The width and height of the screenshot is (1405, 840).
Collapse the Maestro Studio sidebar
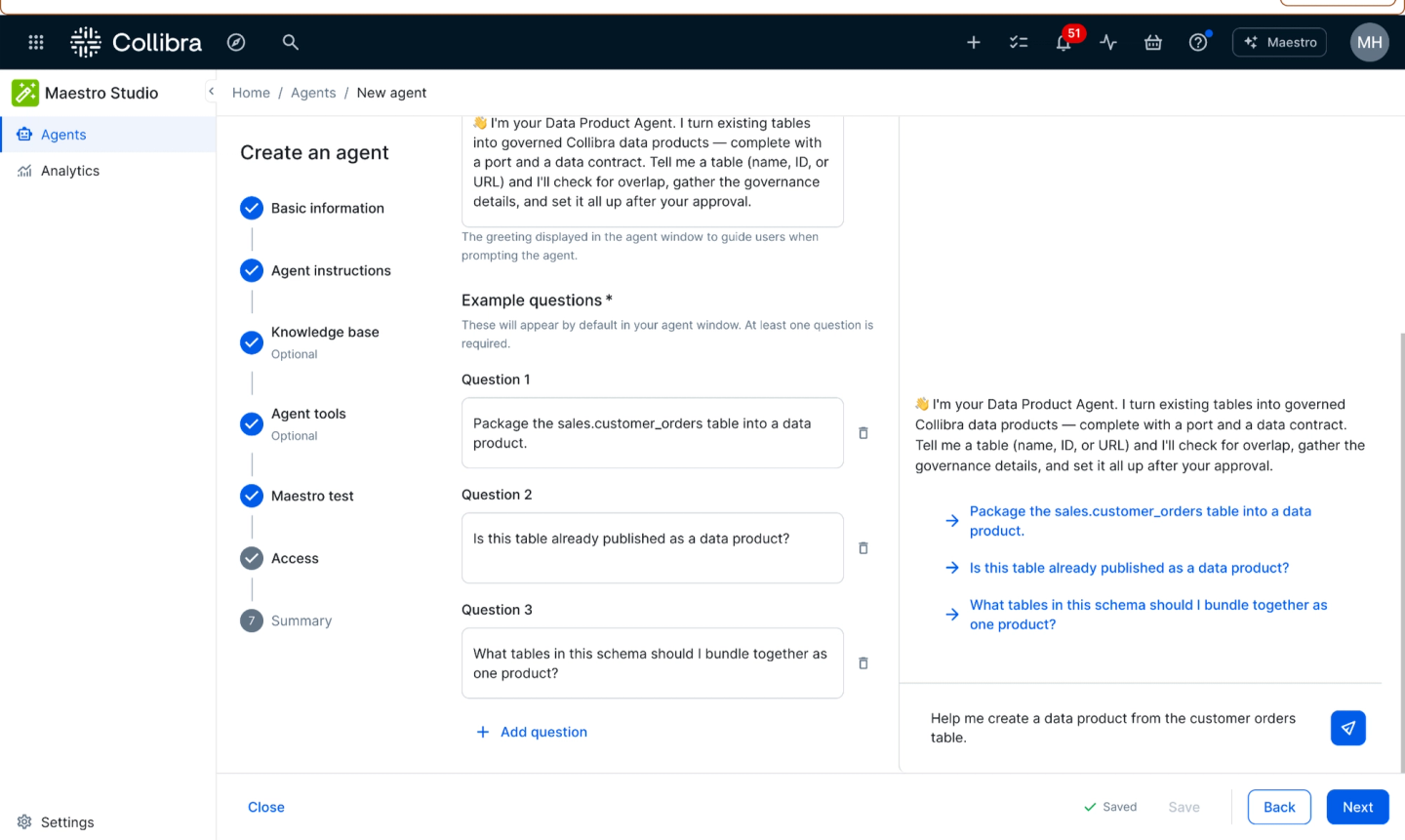(211, 92)
